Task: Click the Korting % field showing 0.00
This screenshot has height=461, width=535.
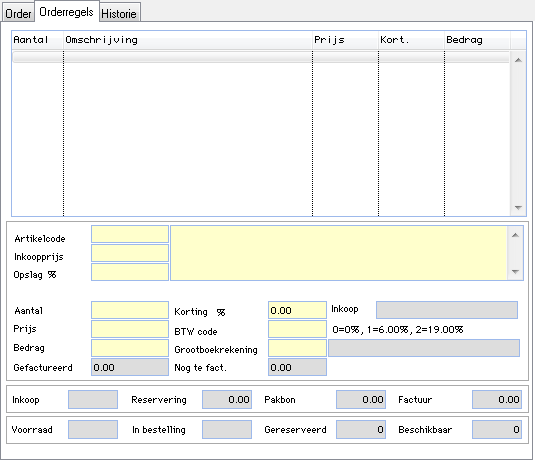Action: coord(298,310)
